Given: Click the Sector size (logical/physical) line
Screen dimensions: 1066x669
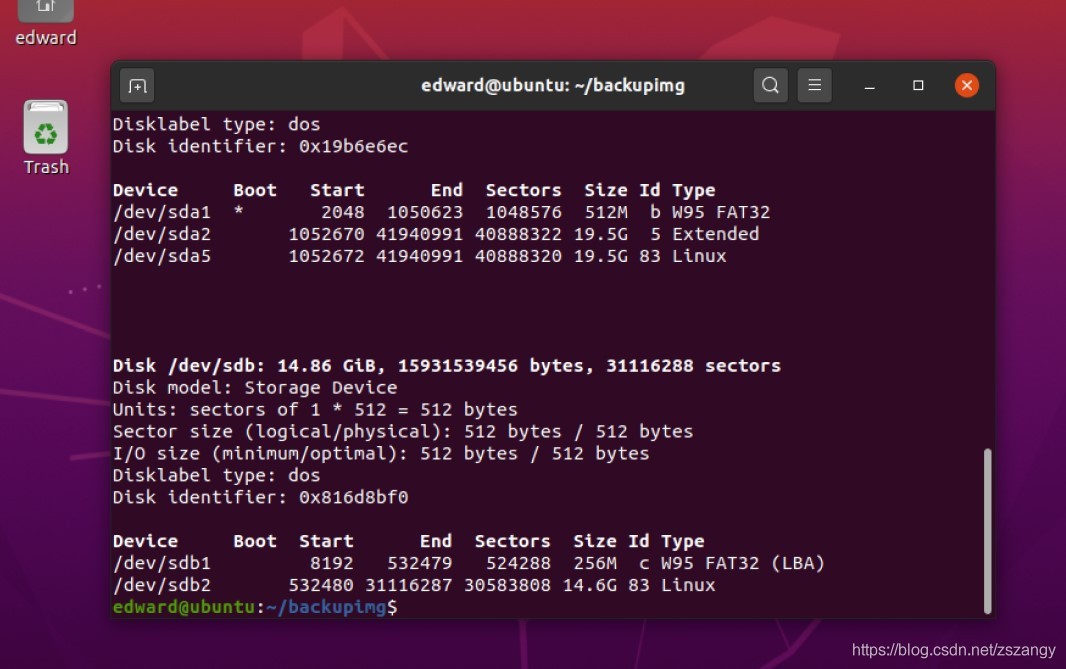Looking at the screenshot, I should 403,432.
